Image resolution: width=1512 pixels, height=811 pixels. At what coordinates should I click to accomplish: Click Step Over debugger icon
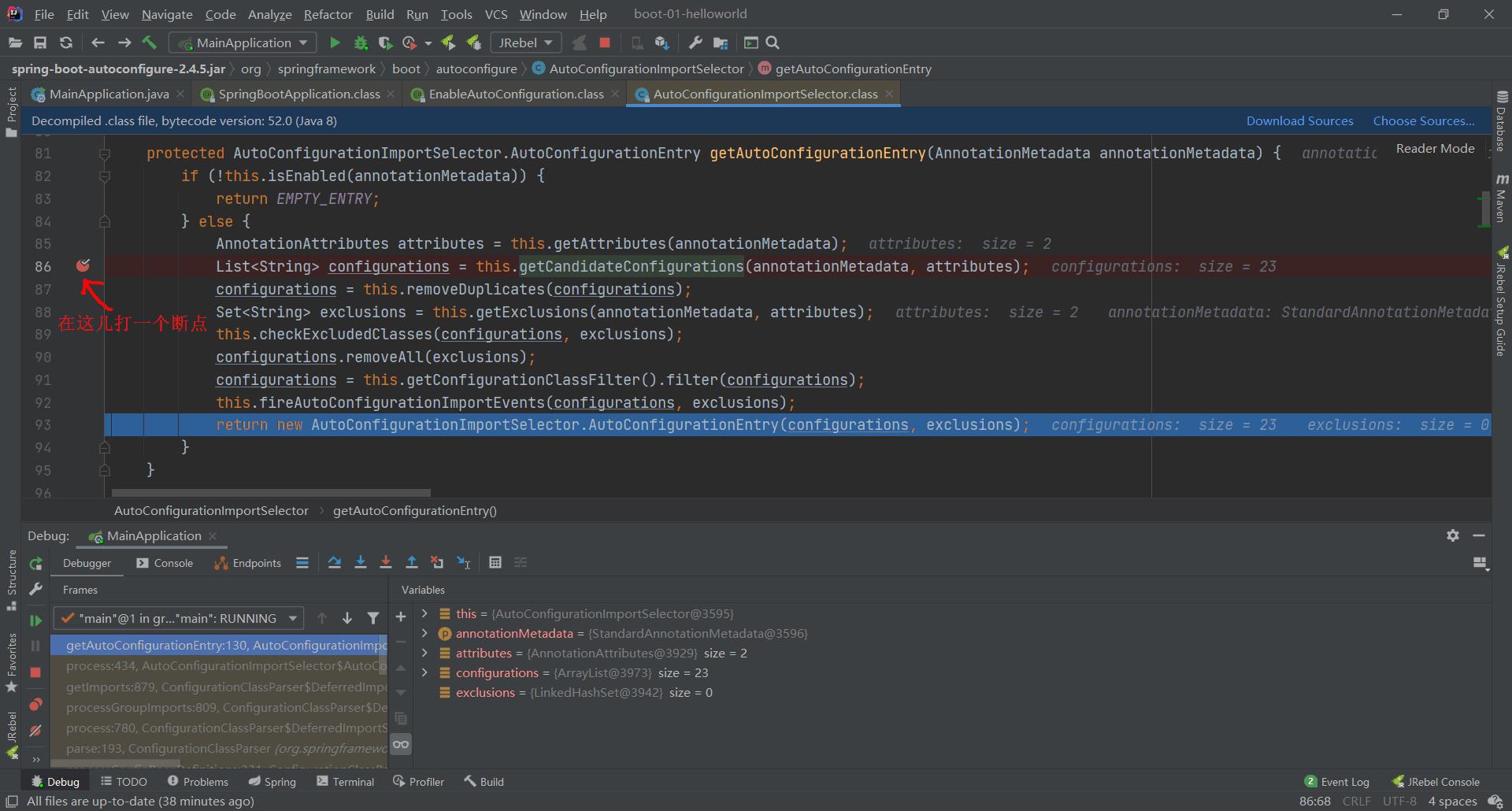click(x=335, y=562)
